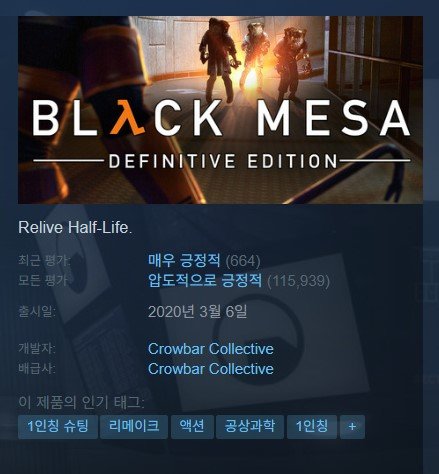Open the Black Mesa header image

tap(220, 110)
